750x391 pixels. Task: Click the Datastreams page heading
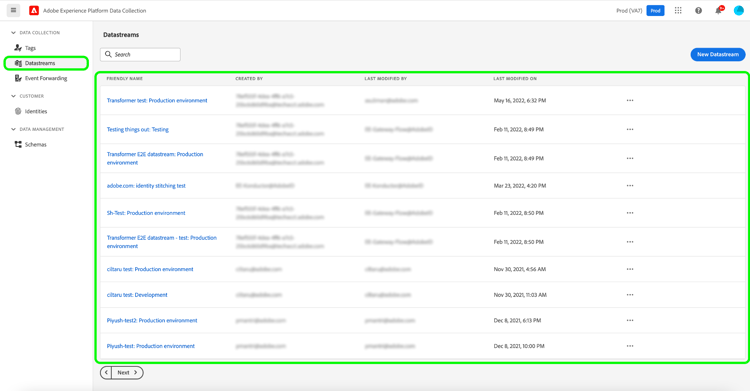(121, 35)
